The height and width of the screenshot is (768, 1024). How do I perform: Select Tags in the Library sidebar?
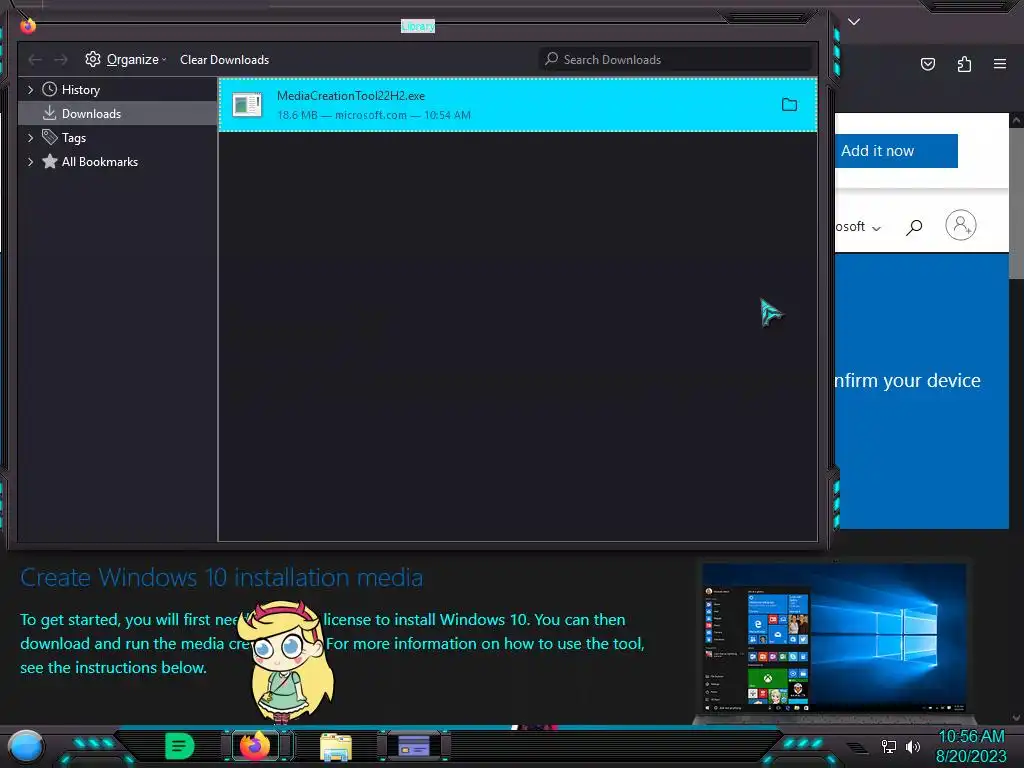(74, 138)
